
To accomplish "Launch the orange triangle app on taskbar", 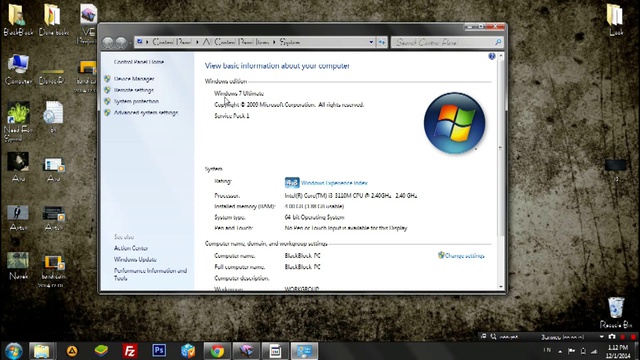I will [72, 351].
